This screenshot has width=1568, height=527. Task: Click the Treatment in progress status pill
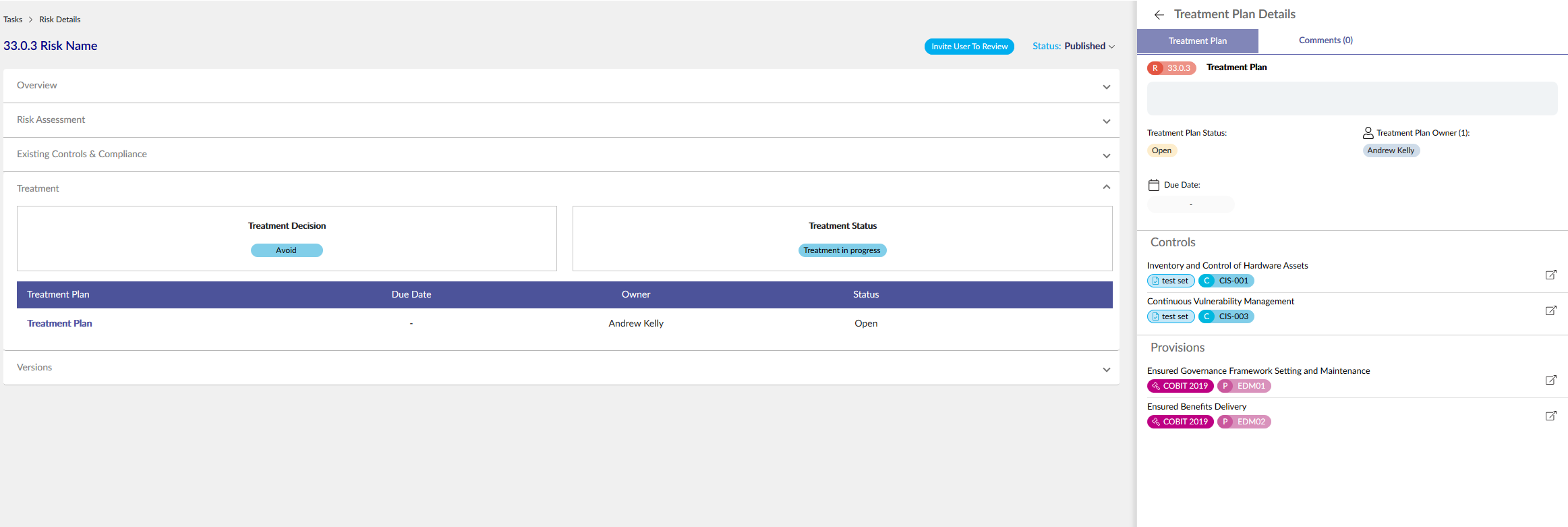842,250
